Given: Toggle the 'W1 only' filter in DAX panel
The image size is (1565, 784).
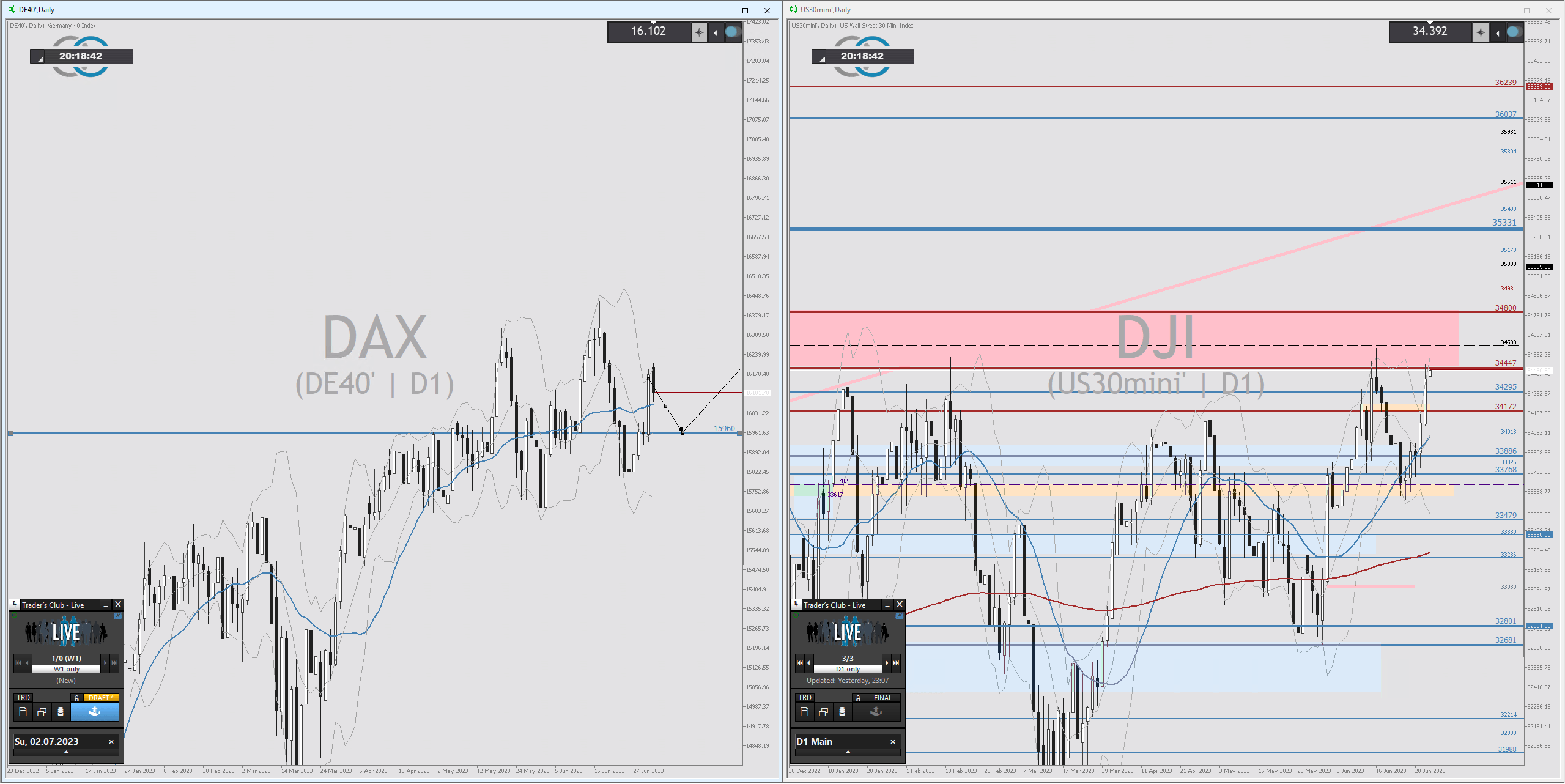Looking at the screenshot, I should coord(66,669).
